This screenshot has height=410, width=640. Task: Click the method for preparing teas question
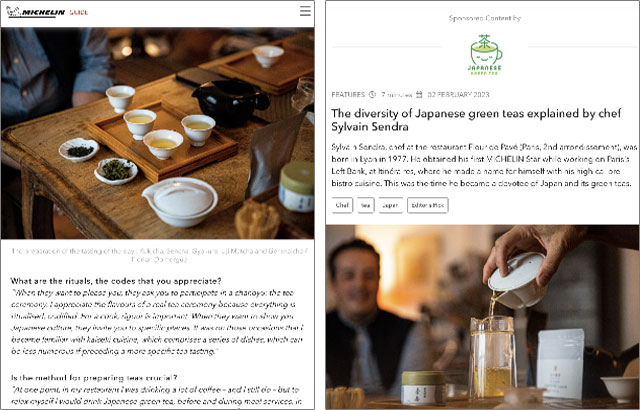pos(94,377)
